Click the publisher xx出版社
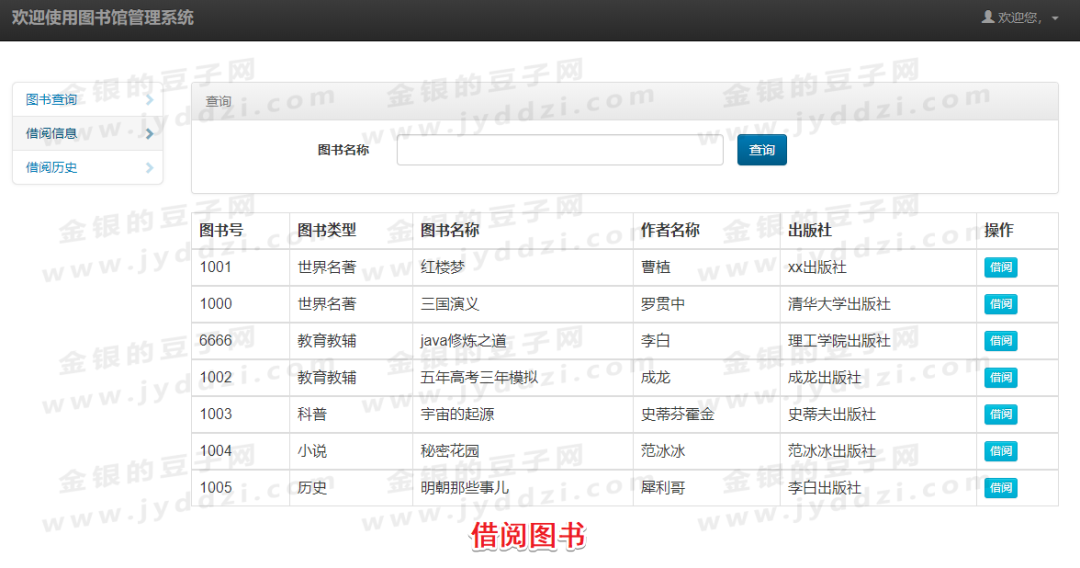This screenshot has height=568, width=1080. [817, 267]
